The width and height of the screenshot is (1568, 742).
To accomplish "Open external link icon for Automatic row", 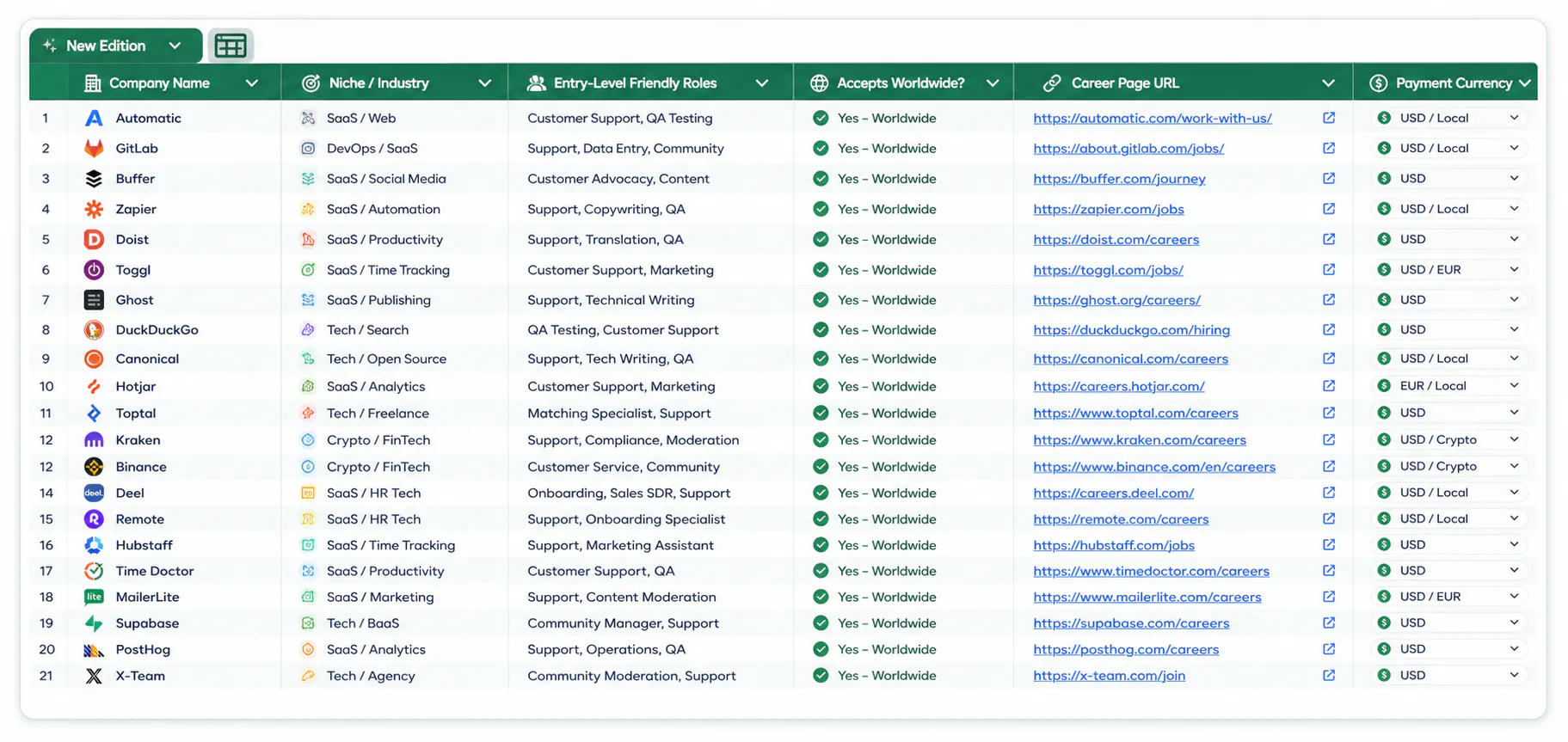I will [1329, 118].
